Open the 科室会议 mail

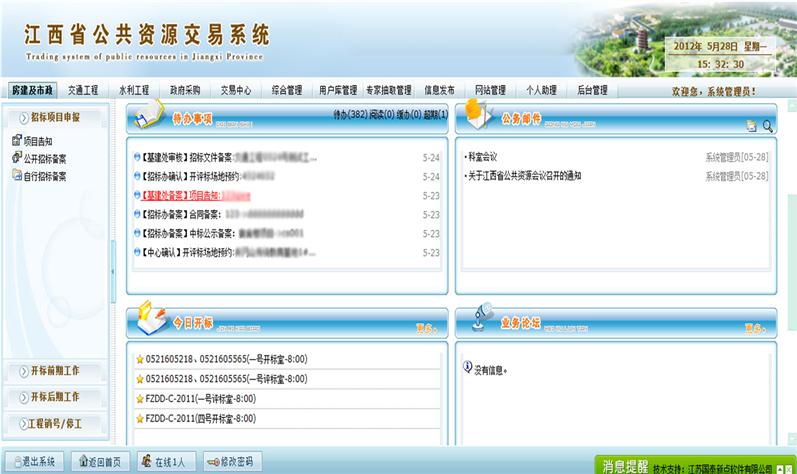click(482, 157)
